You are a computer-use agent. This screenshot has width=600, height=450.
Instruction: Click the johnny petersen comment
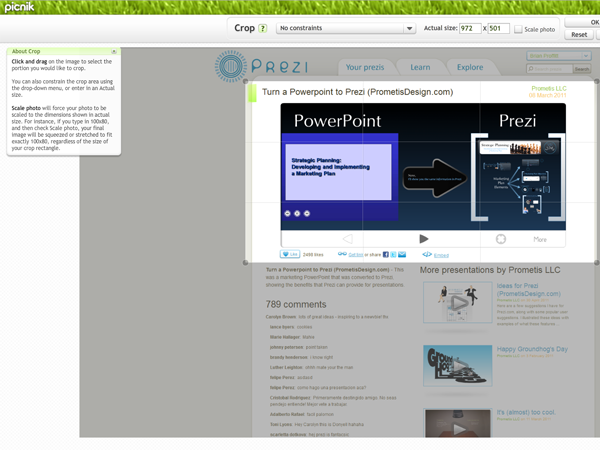(298, 347)
